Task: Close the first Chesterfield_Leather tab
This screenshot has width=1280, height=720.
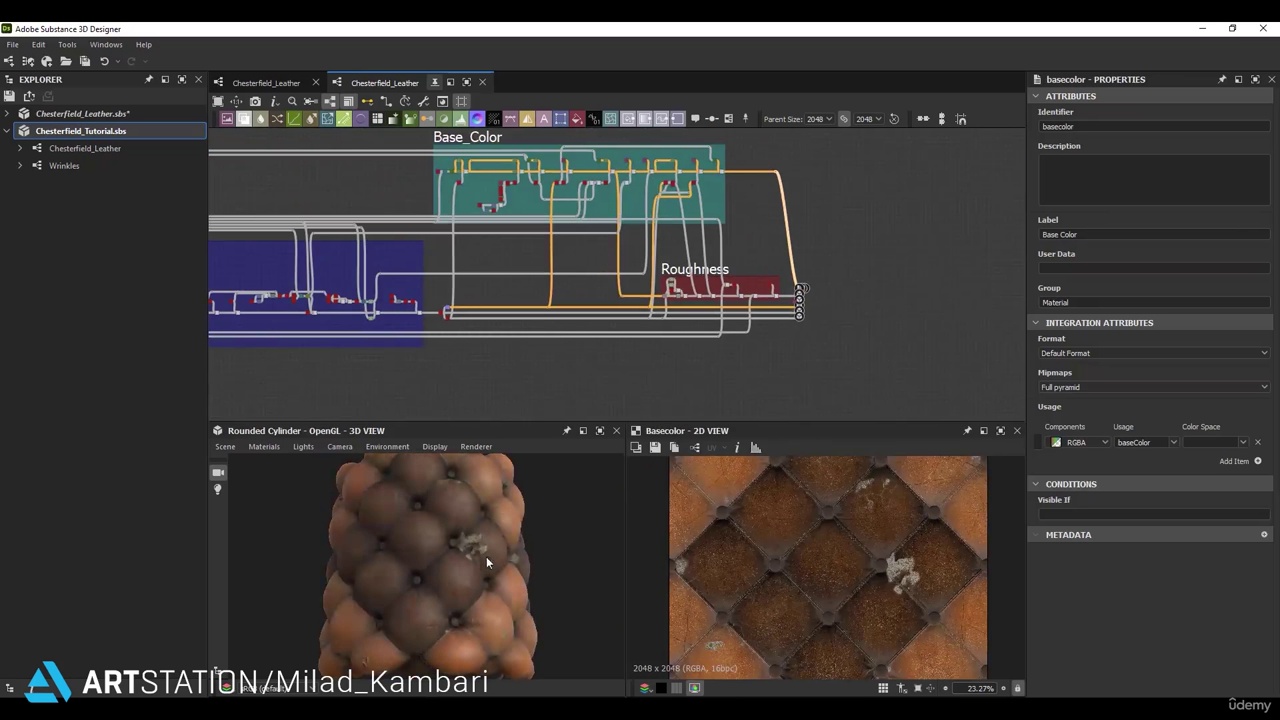Action: (x=316, y=82)
